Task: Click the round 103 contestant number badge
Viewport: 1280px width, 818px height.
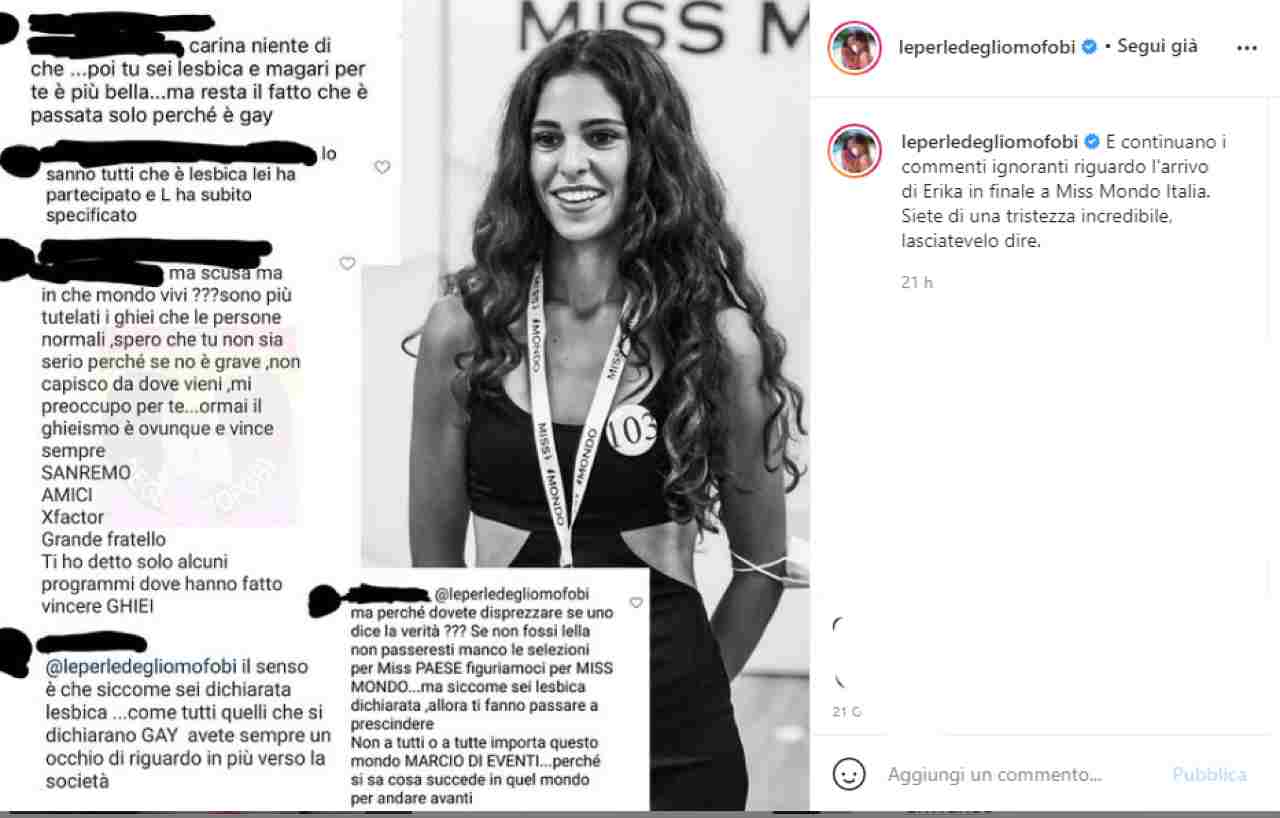Action: 632,429
